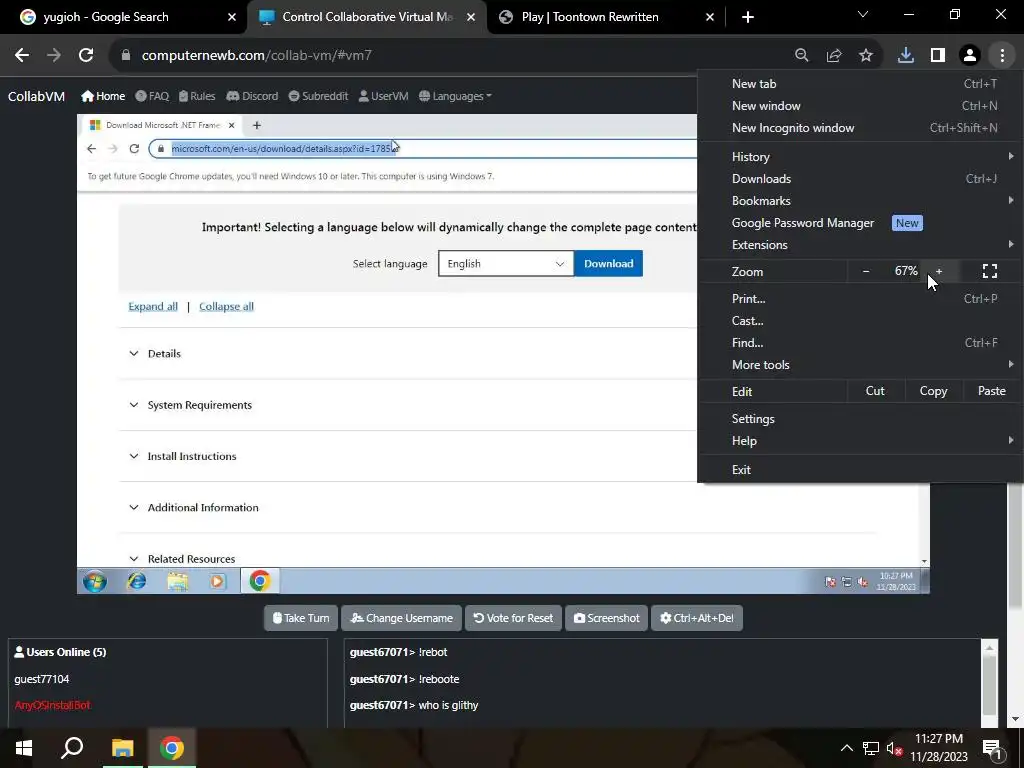Bookmark this page with the star icon
This screenshot has width=1024, height=768.
[x=866, y=56]
